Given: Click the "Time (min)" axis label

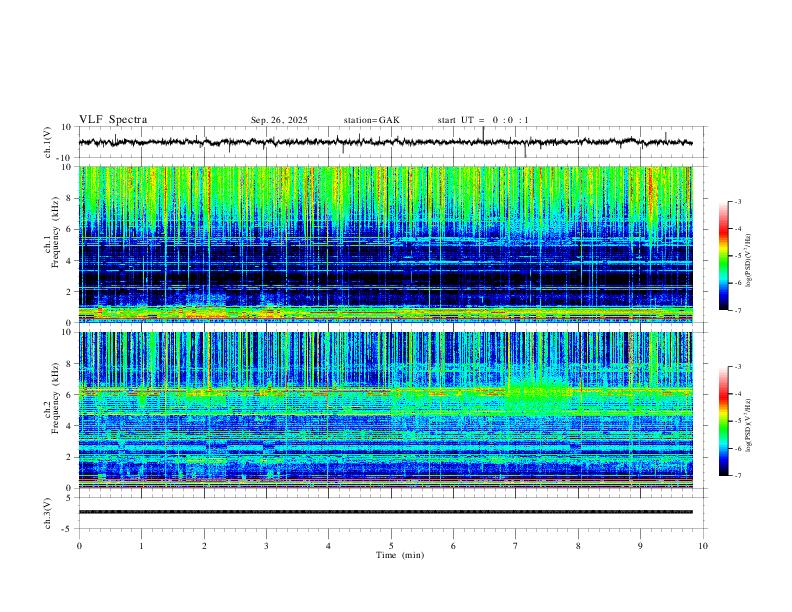Looking at the screenshot, I should pyautogui.click(x=400, y=555).
